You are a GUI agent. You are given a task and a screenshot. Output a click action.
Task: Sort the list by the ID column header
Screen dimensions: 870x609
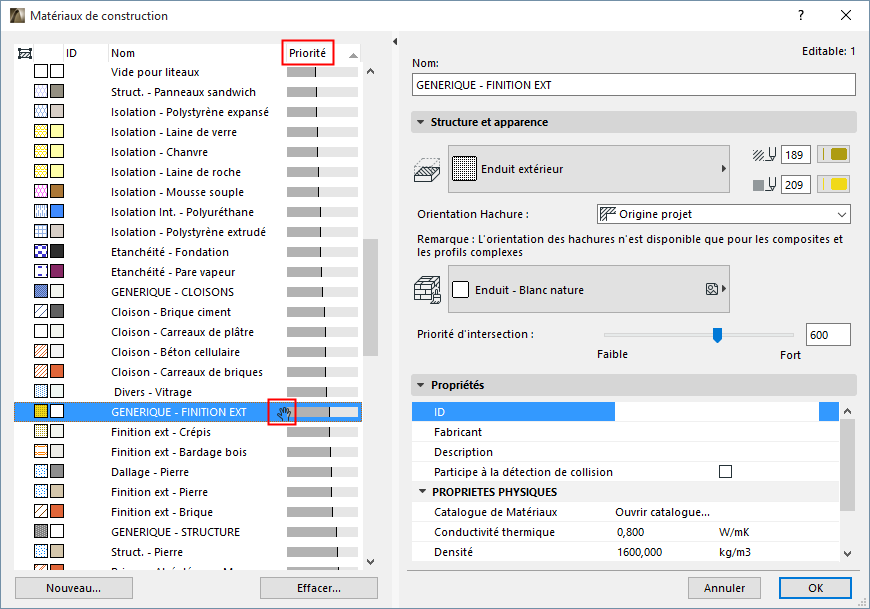pos(72,53)
